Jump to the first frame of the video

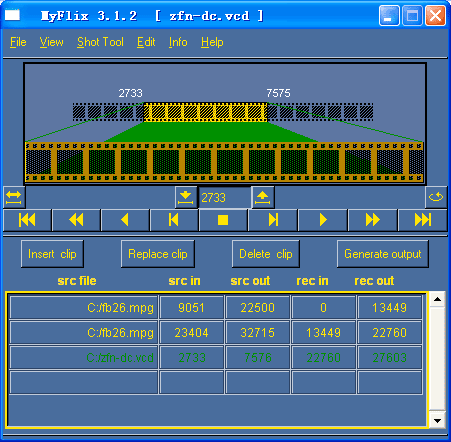[27, 220]
